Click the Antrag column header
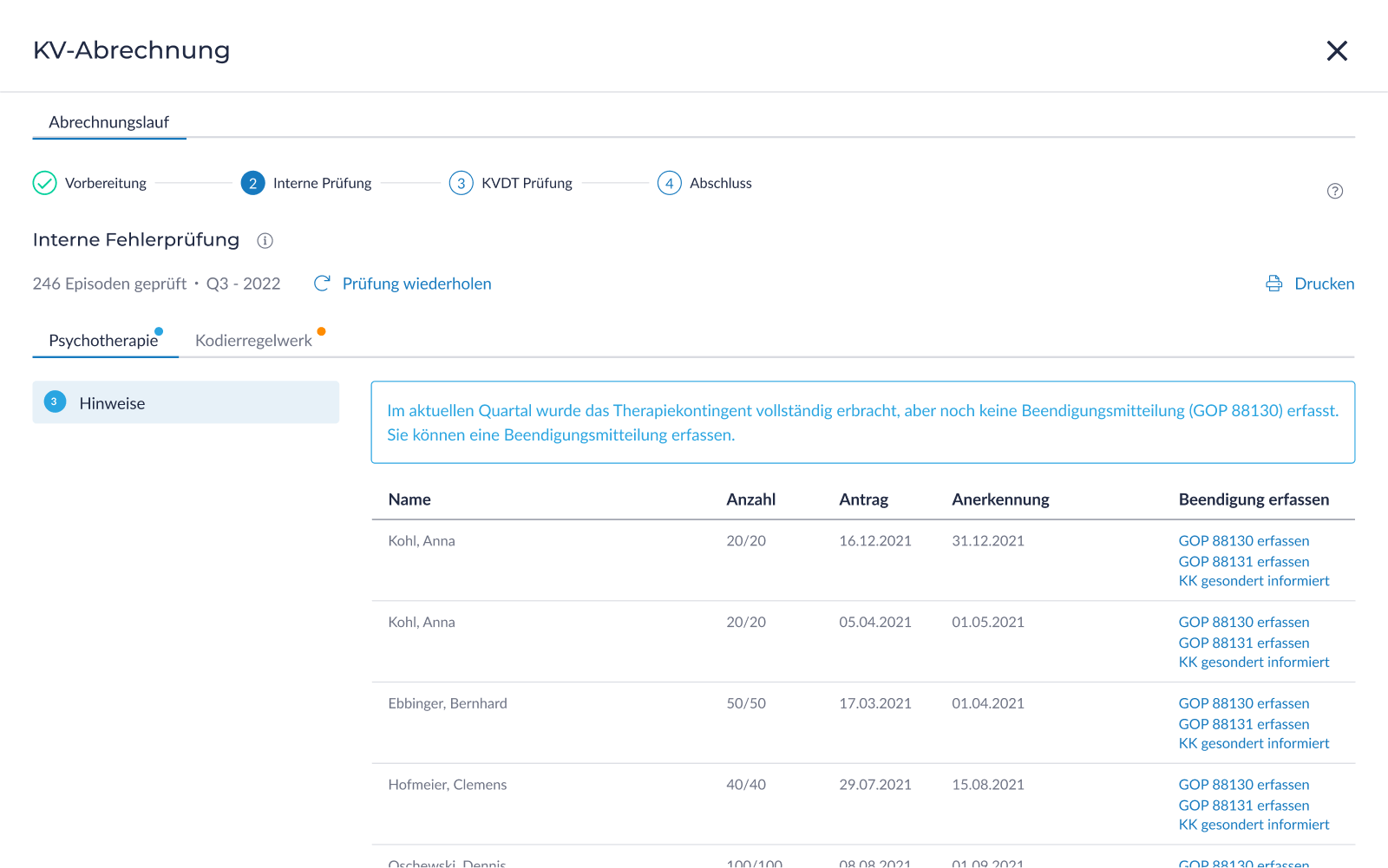1388x868 pixels. [x=864, y=499]
